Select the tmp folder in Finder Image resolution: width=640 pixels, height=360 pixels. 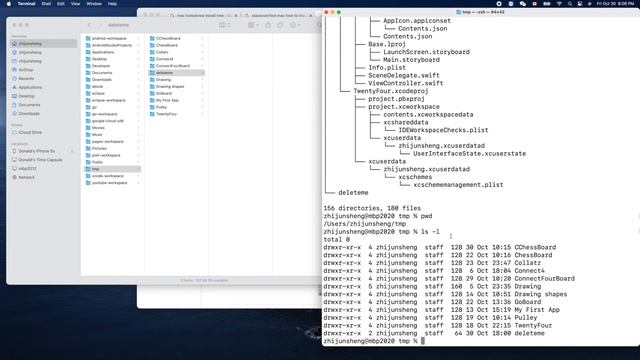coord(112,169)
